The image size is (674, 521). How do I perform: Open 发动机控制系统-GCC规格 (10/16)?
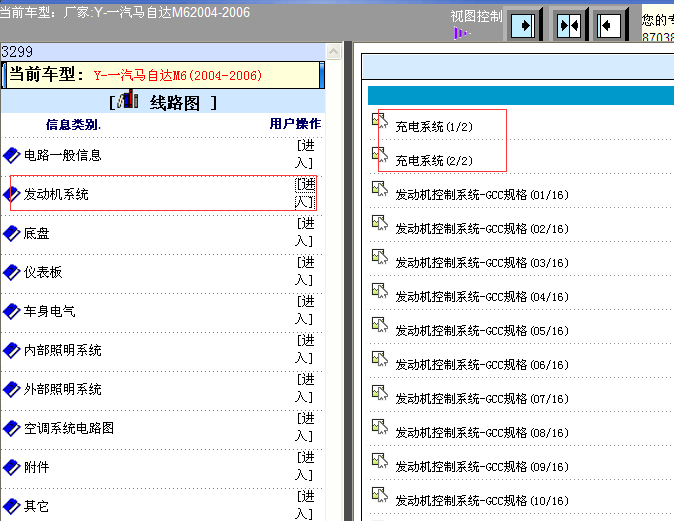482,500
